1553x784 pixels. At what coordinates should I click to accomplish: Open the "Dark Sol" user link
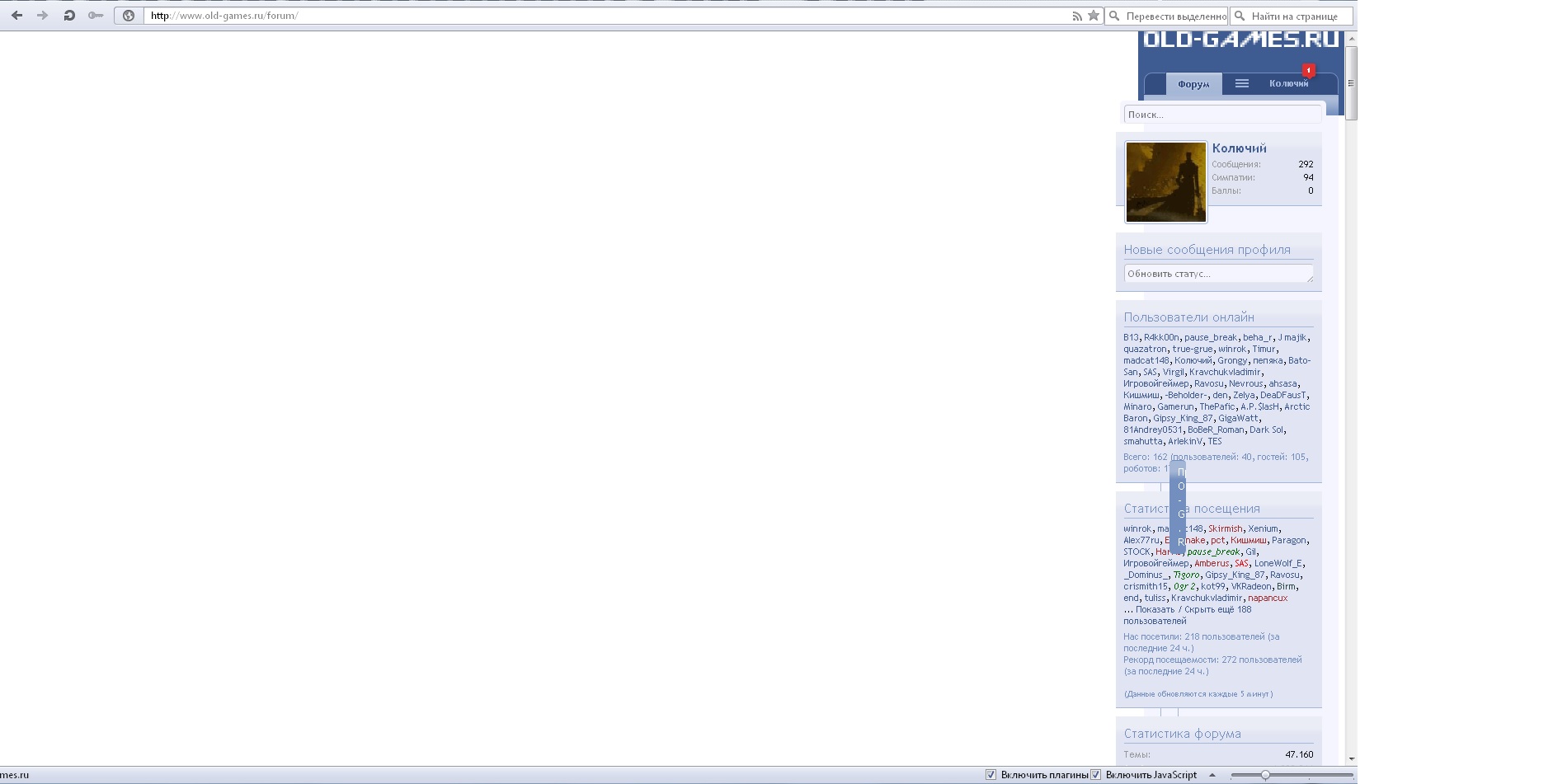point(1266,430)
